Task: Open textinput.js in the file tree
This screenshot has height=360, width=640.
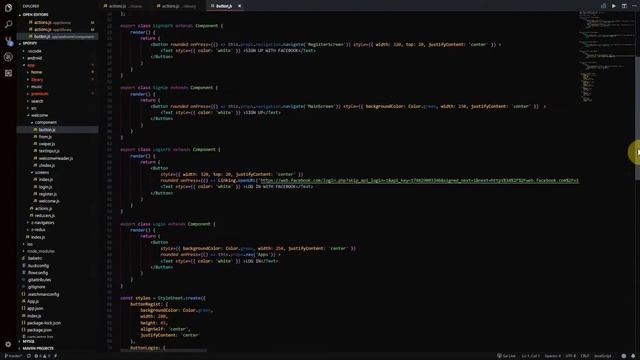Action: [49, 151]
